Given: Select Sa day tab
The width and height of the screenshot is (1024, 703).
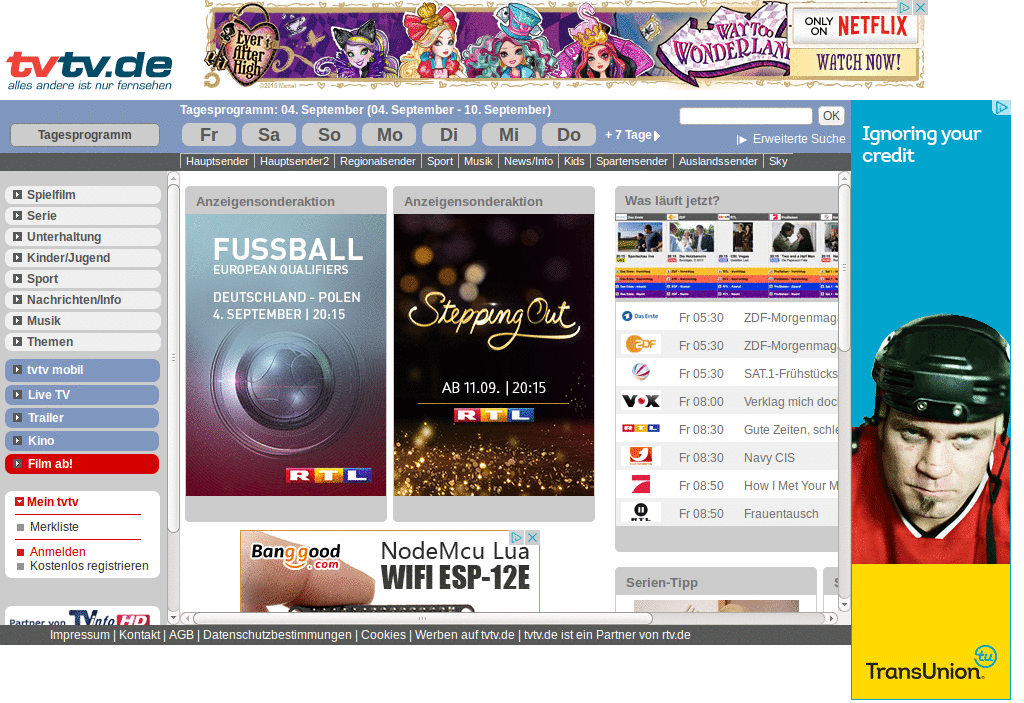Looking at the screenshot, I should (269, 135).
